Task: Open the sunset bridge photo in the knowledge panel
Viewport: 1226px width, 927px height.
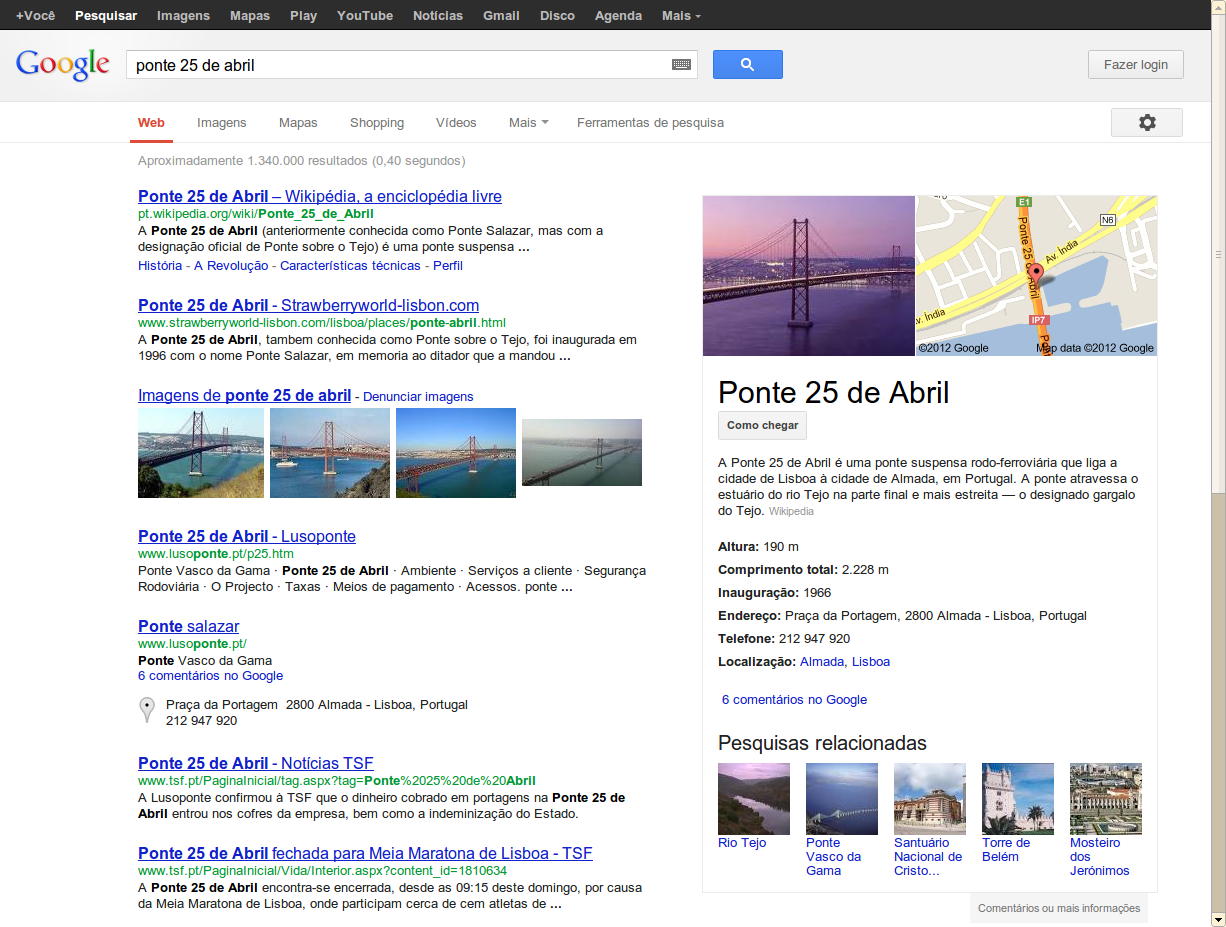Action: 808,276
